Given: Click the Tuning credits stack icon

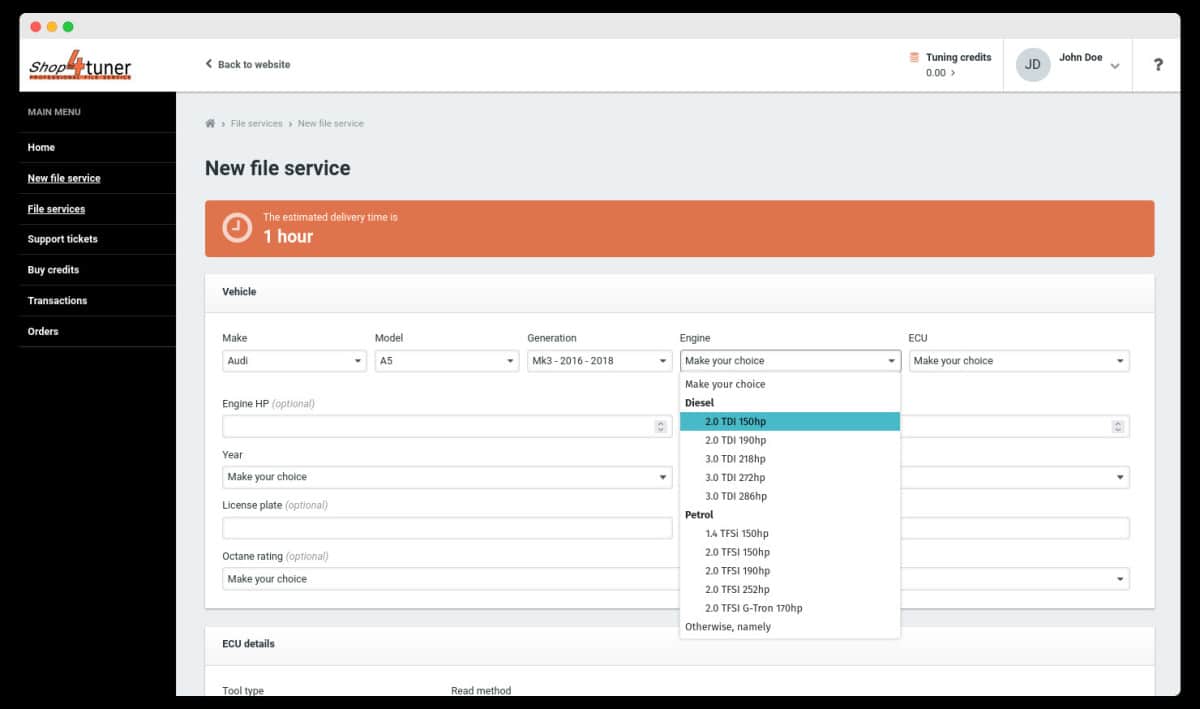Looking at the screenshot, I should [914, 58].
